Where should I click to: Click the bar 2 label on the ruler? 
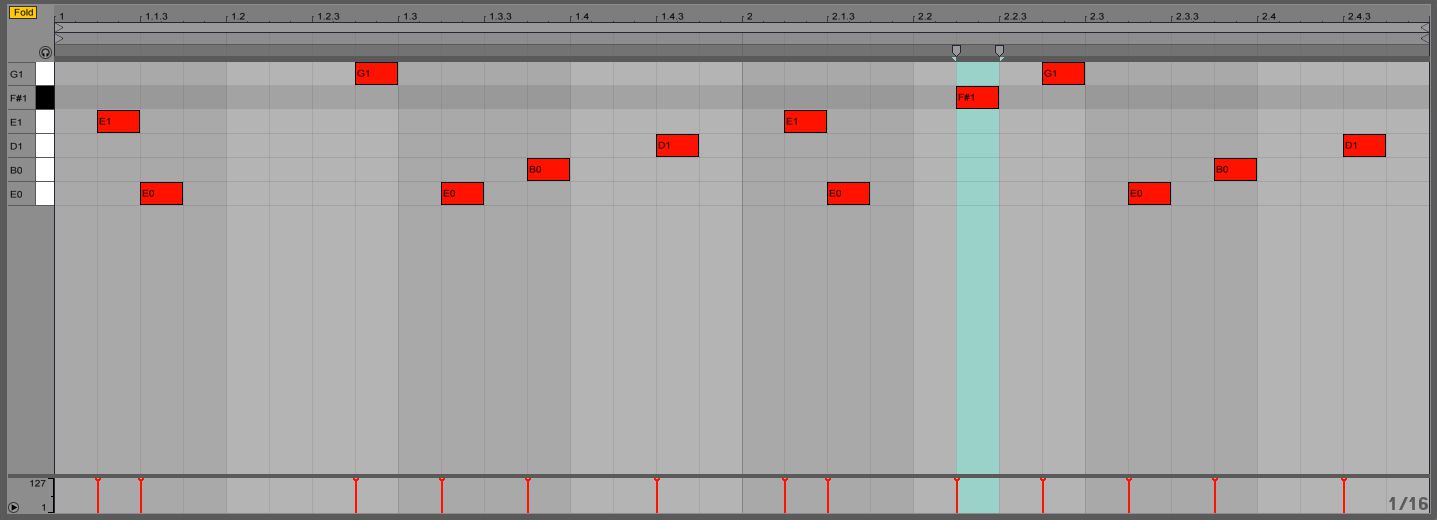coord(749,17)
